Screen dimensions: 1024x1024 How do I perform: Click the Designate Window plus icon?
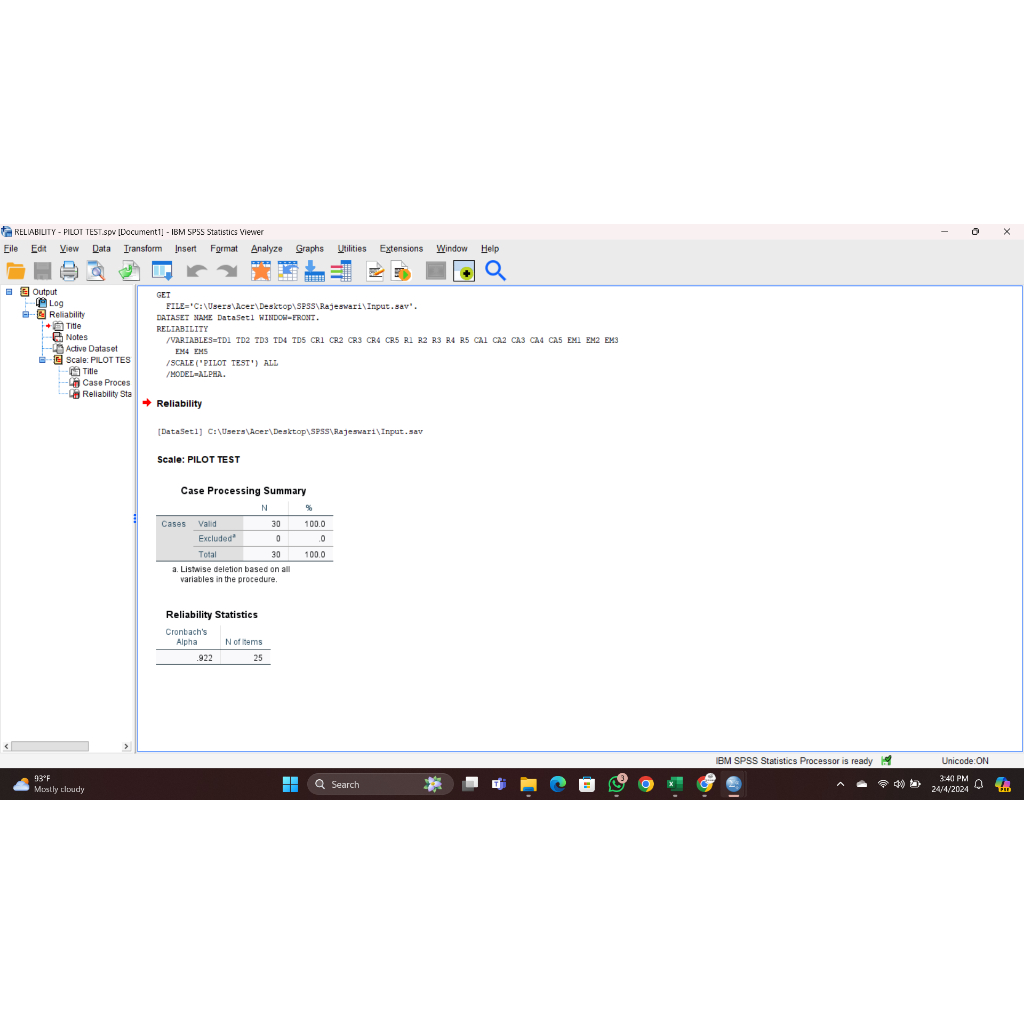point(463,270)
